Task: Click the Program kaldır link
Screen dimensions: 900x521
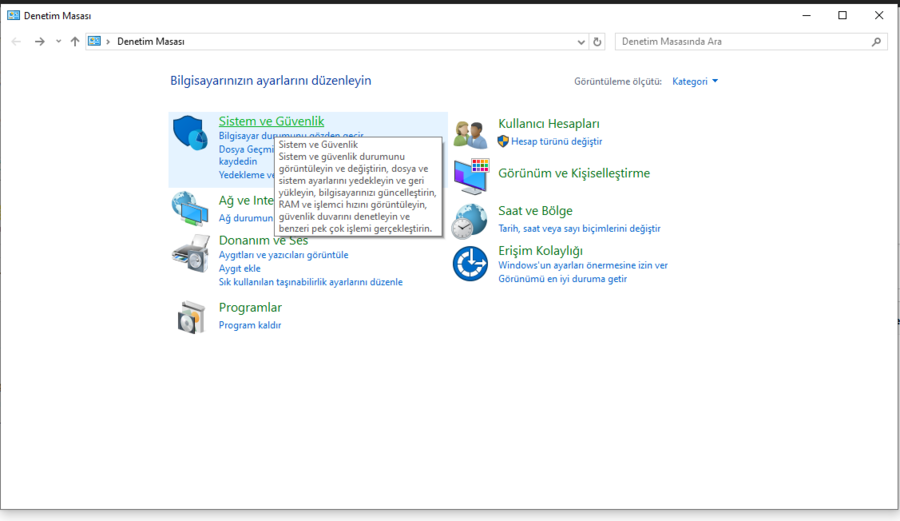Action: tap(250, 325)
